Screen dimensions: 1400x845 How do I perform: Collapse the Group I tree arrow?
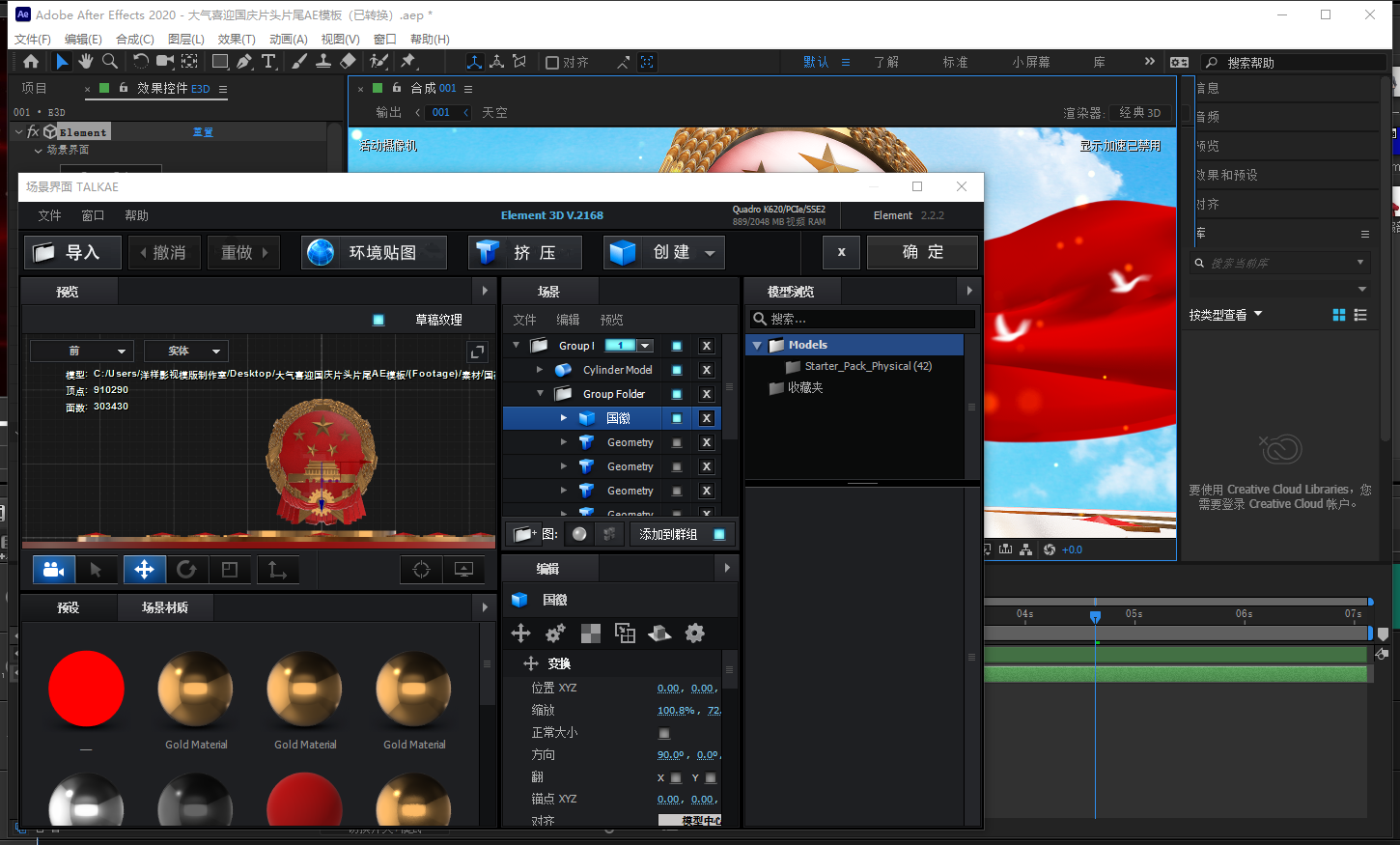pos(516,345)
